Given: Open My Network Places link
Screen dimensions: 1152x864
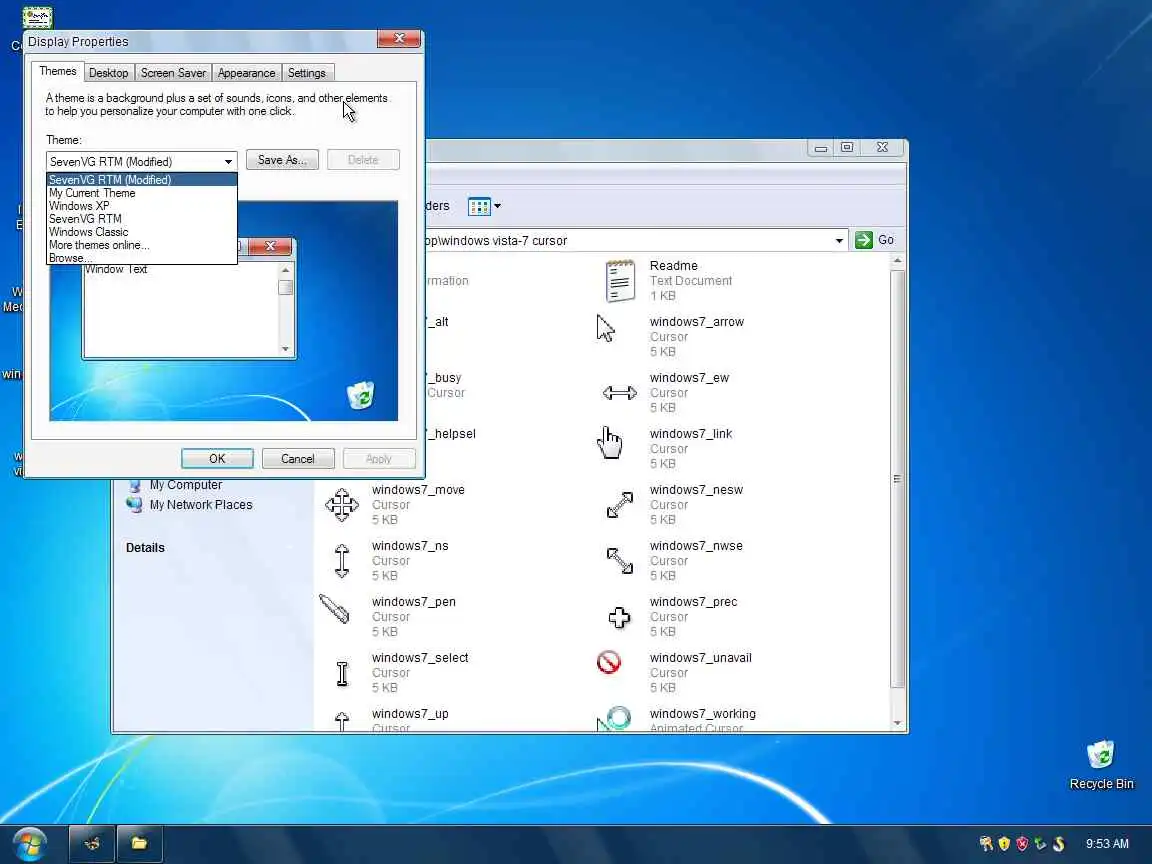Looking at the screenshot, I should (x=201, y=505).
